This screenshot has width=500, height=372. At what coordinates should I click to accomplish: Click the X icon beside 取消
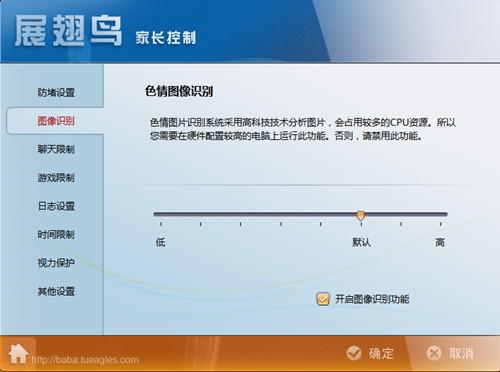tap(434, 353)
